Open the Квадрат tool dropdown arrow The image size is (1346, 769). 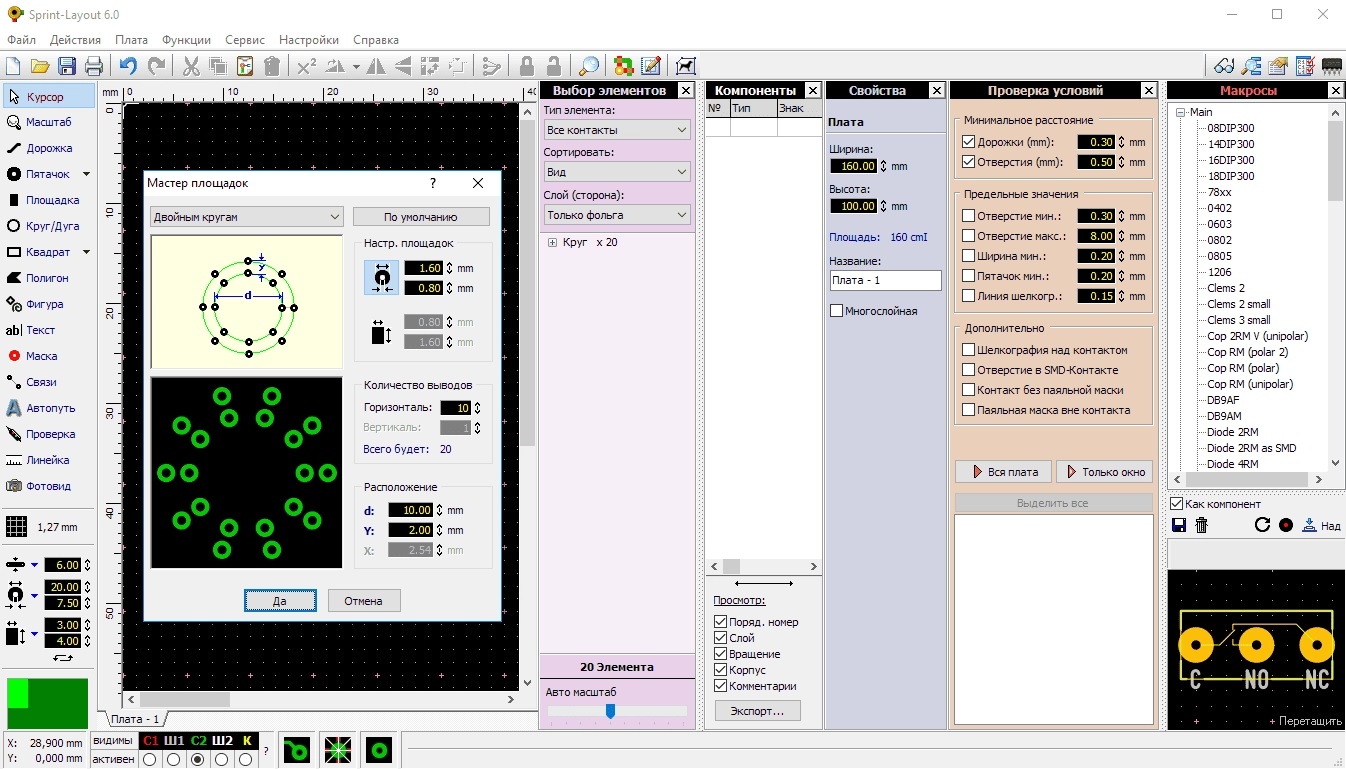tap(86, 252)
